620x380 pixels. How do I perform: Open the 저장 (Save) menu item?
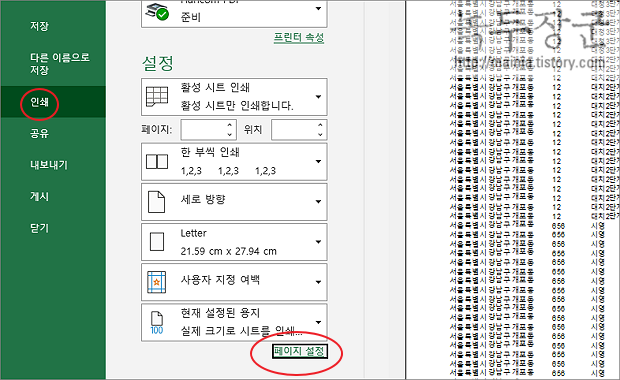[39, 26]
